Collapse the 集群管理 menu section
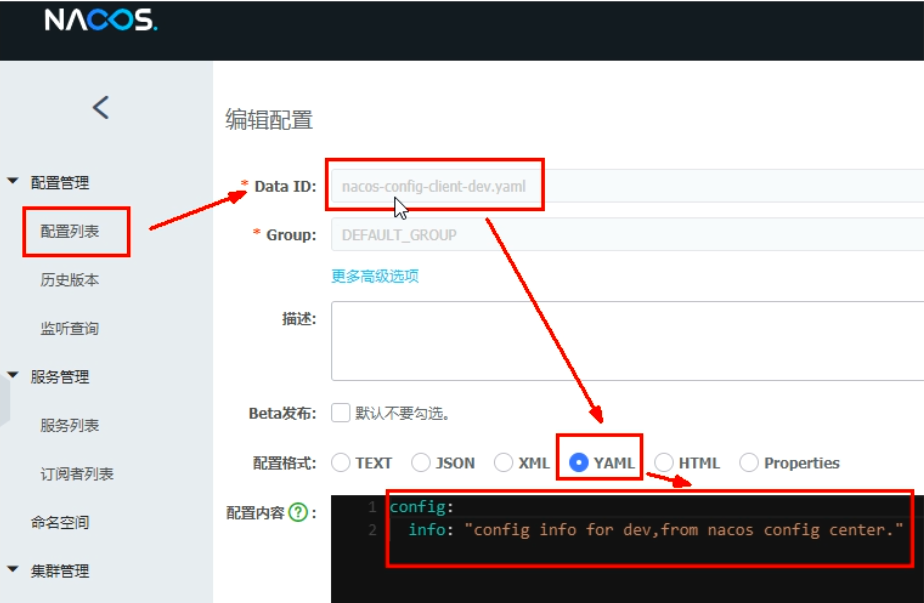The height and width of the screenshot is (603, 924). pyautogui.click(x=12, y=569)
